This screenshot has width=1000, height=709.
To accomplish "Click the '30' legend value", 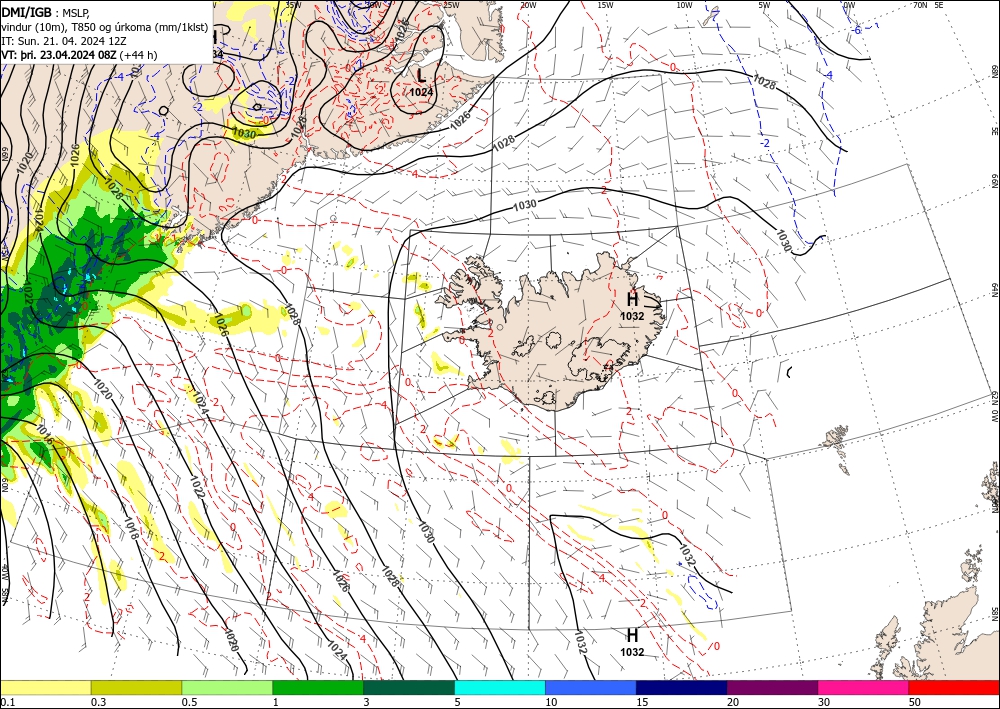I will click(825, 702).
